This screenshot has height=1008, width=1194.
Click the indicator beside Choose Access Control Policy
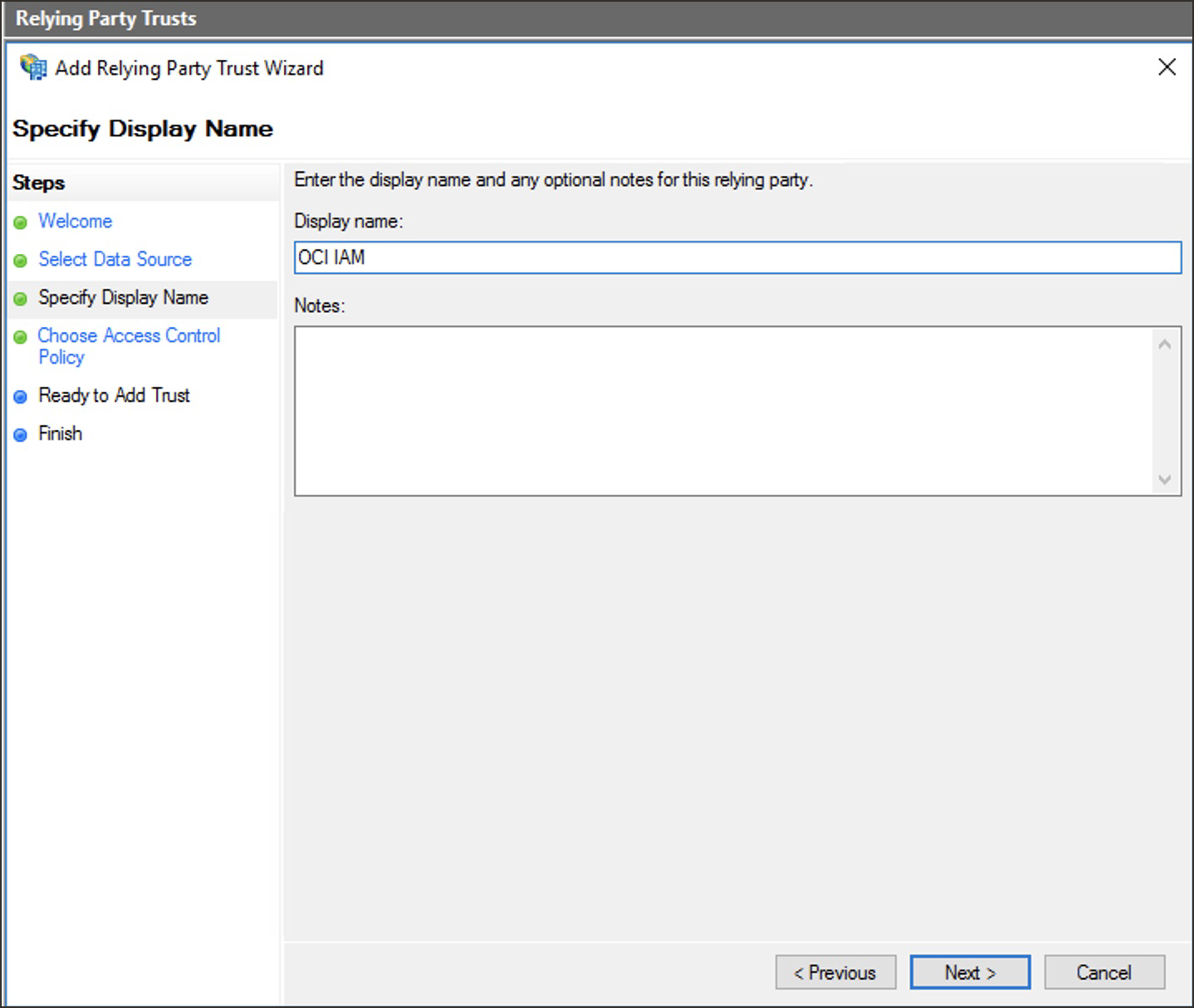[x=20, y=336]
